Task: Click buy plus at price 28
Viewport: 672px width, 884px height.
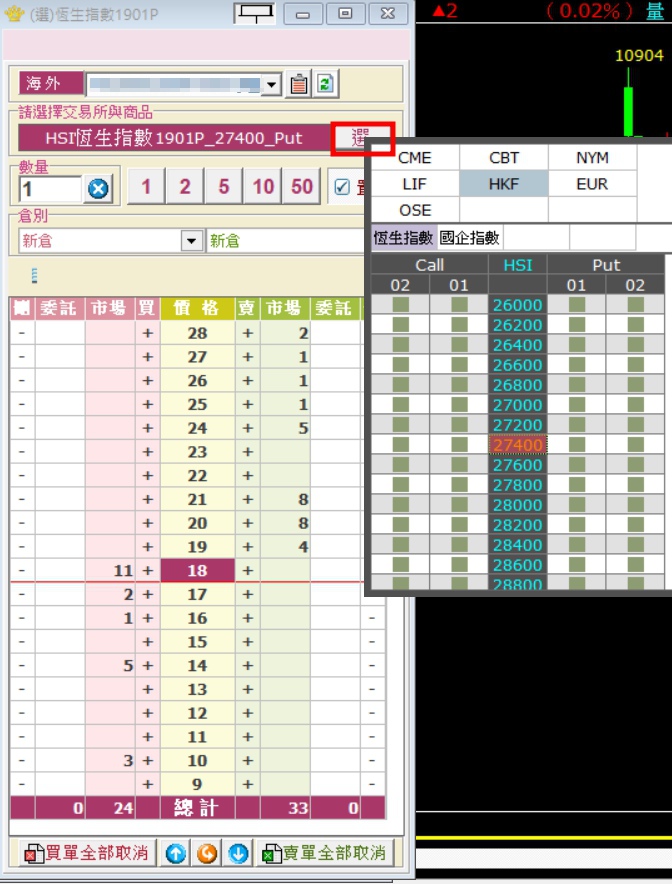Action: click(x=148, y=333)
